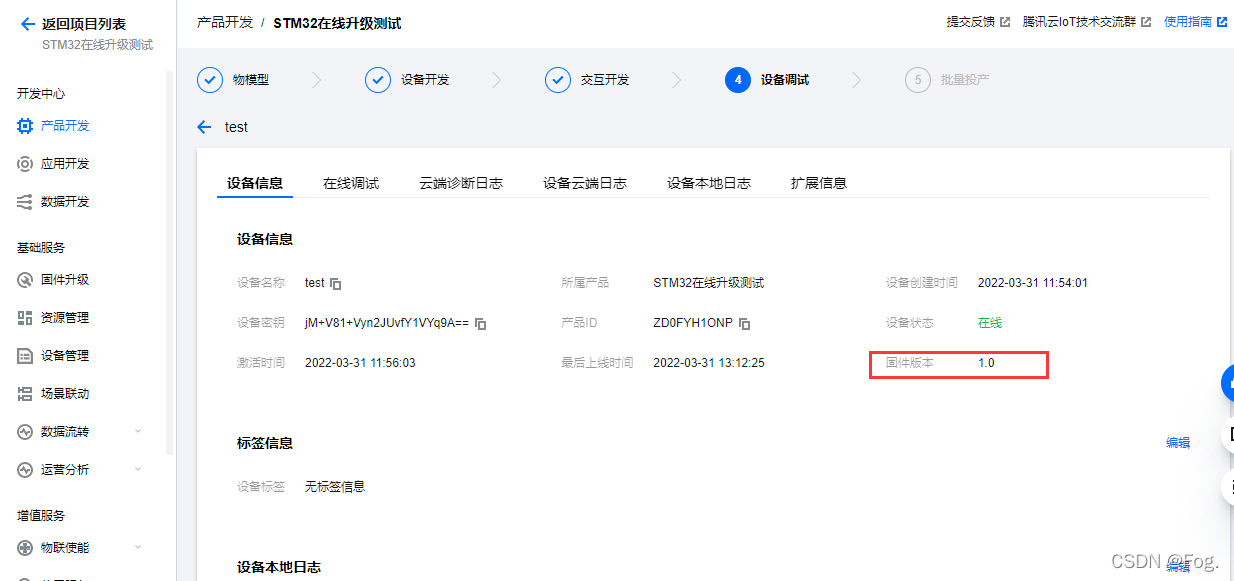Go to the 交互开发 step

(x=587, y=80)
